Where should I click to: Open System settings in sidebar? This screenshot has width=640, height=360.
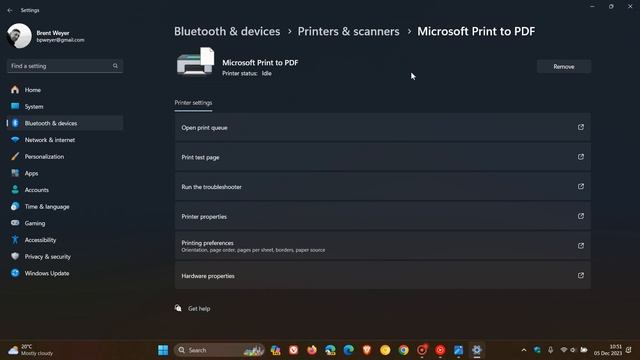pos(64,107)
